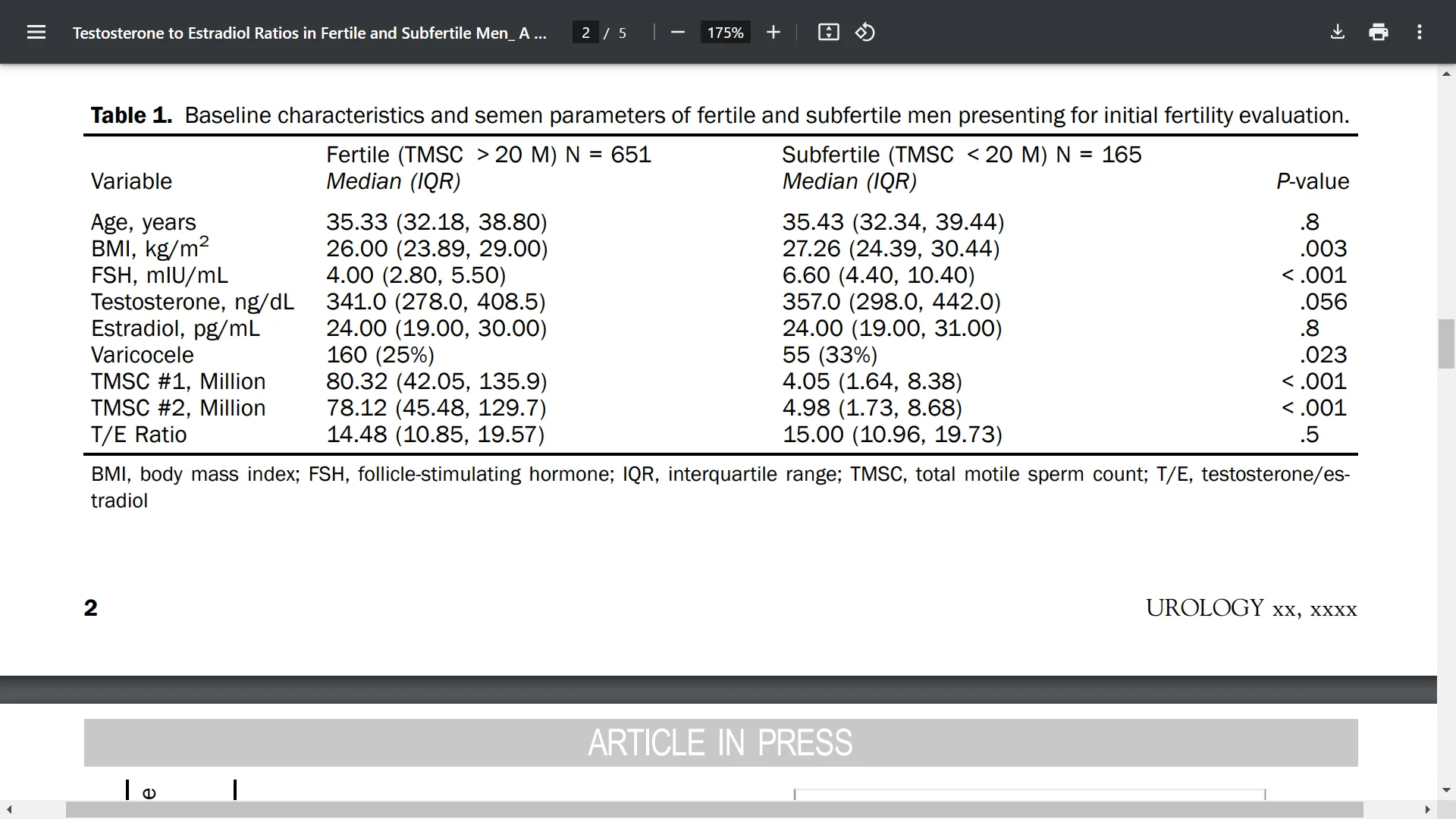Zoom out using the minus icon
Screen dimensions: 1456x819
(x=677, y=32)
